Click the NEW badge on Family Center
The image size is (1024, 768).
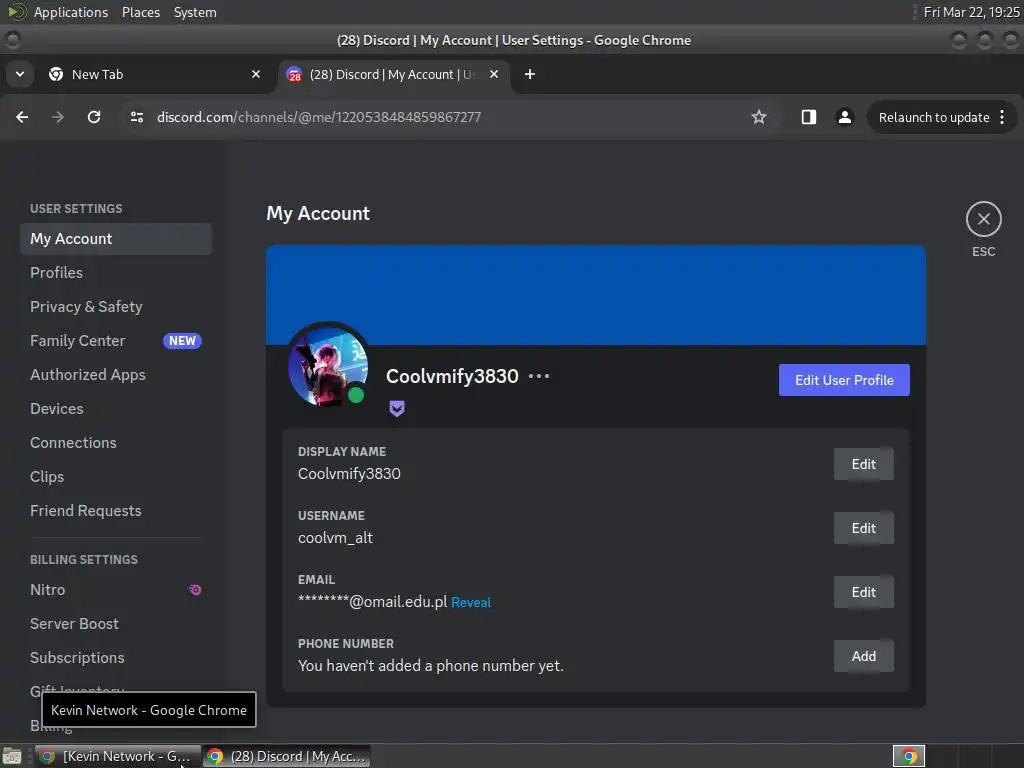(182, 341)
